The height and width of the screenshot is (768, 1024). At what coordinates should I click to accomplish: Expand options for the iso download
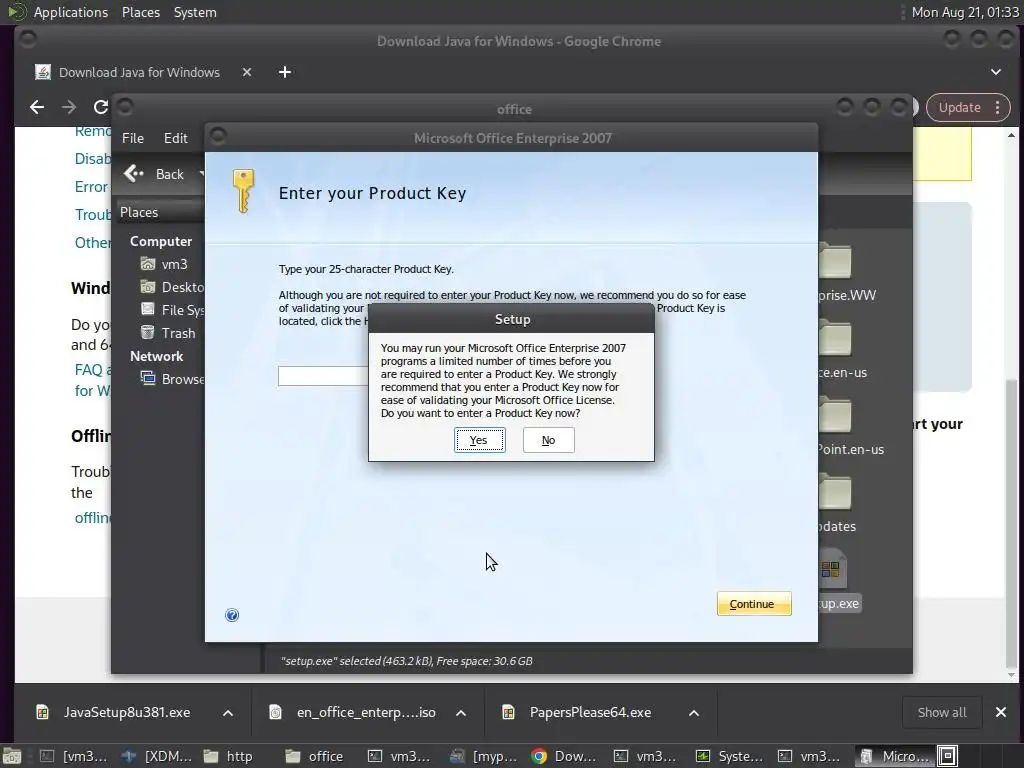click(x=461, y=712)
